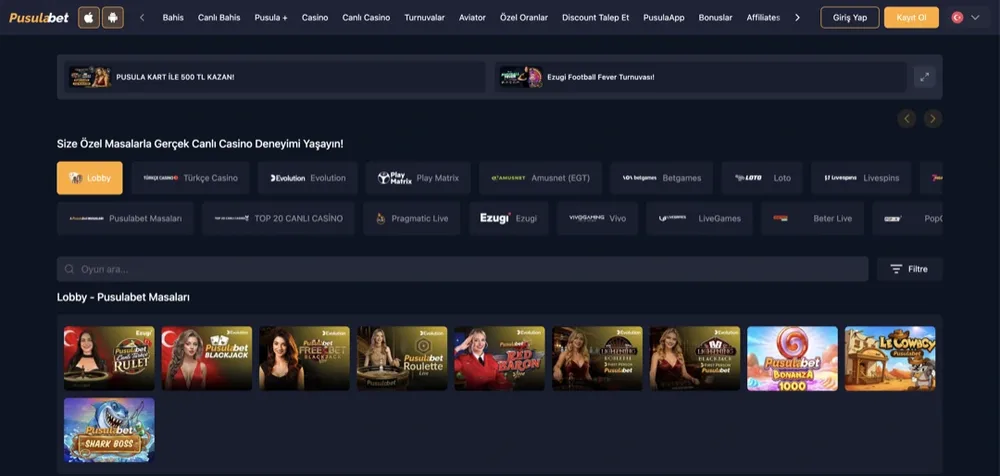
Task: Open Özel Oranlar
Action: click(x=524, y=17)
